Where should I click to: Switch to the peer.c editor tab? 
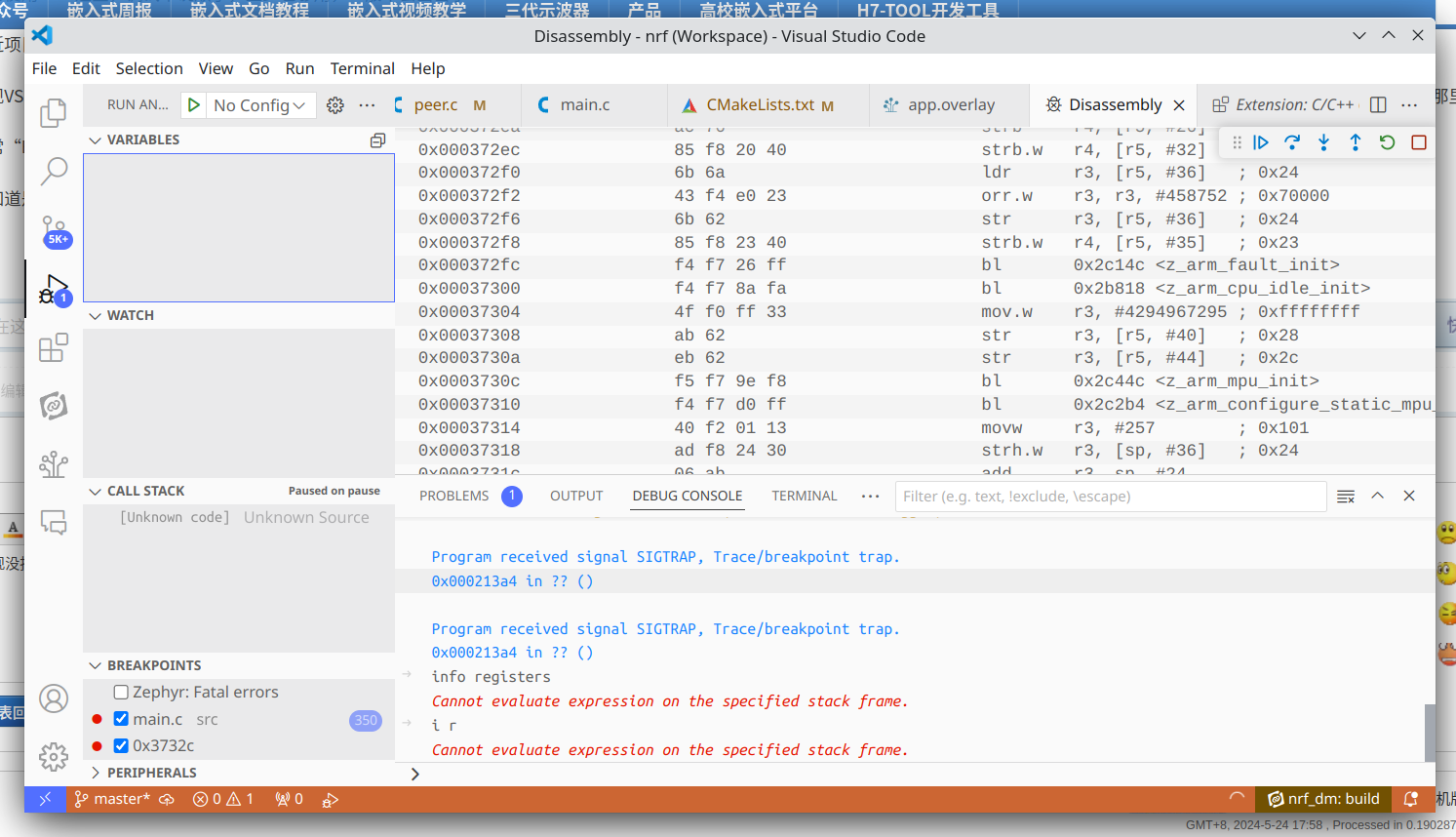pyautogui.click(x=436, y=104)
